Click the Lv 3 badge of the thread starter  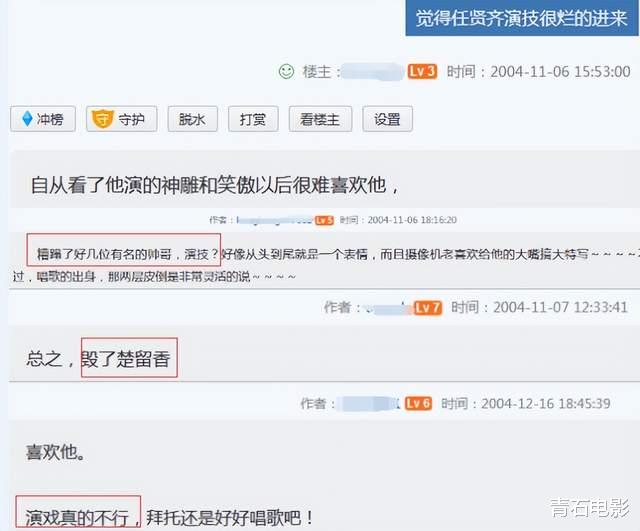[422, 71]
